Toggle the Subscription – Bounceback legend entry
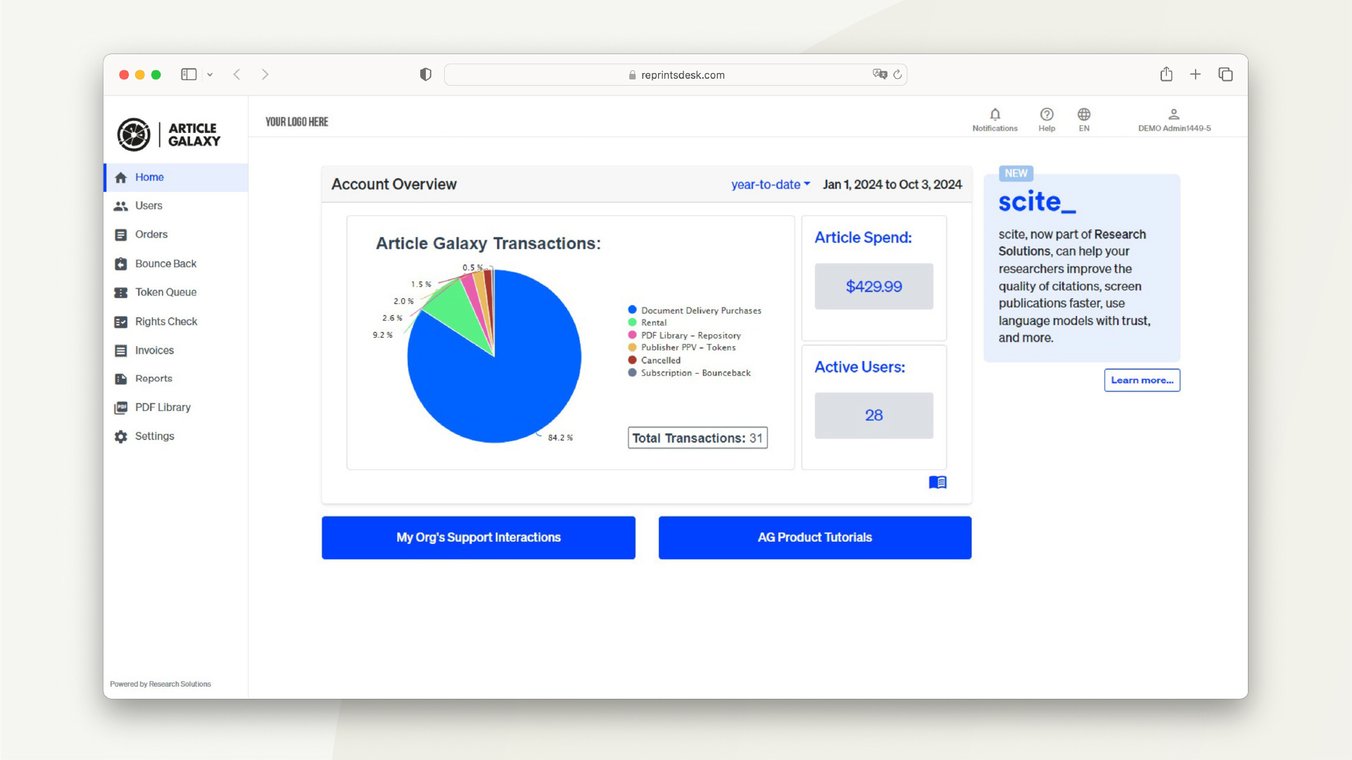The height and width of the screenshot is (760, 1352). tap(689, 373)
